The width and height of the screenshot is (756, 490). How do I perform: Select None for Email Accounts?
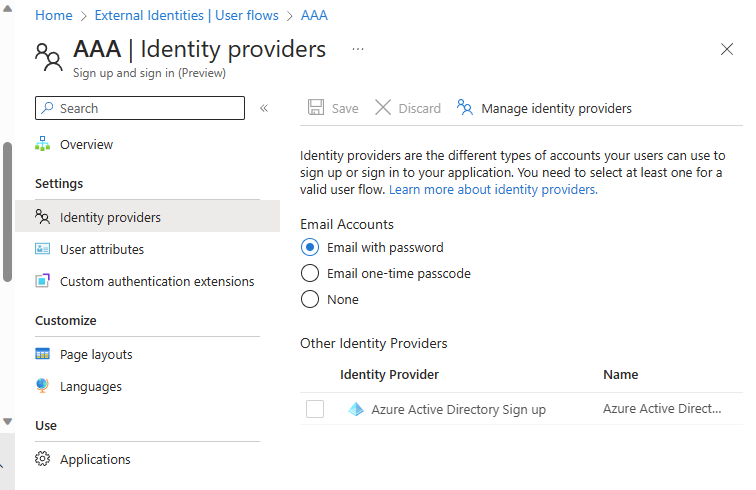[x=310, y=299]
